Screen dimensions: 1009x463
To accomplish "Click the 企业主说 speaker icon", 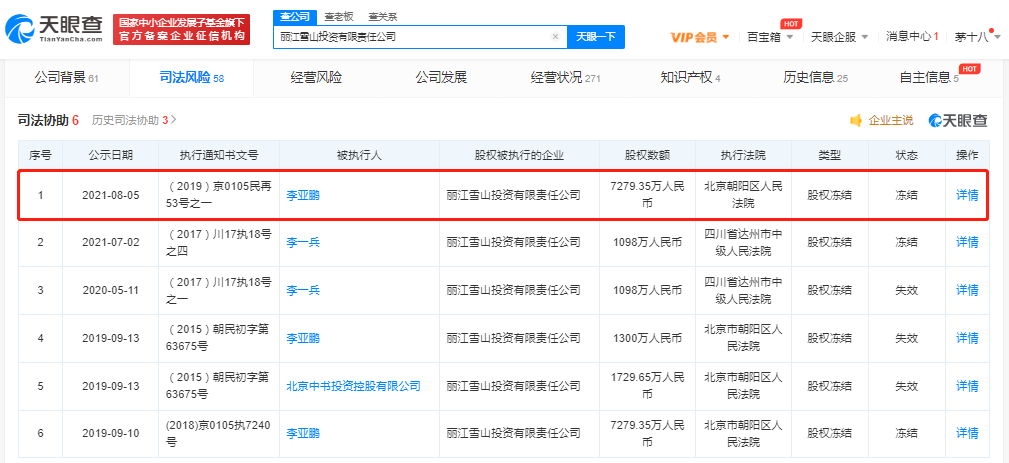I will pos(856,120).
